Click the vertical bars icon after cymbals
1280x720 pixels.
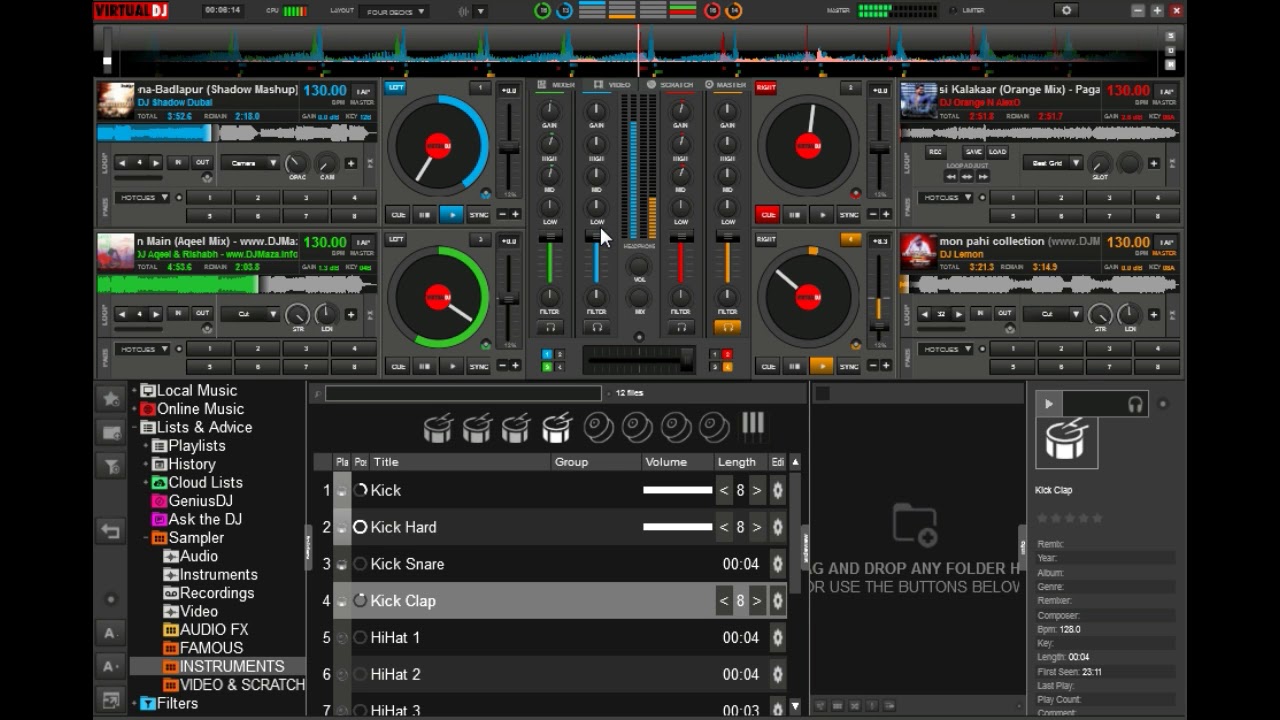pyautogui.click(x=753, y=425)
